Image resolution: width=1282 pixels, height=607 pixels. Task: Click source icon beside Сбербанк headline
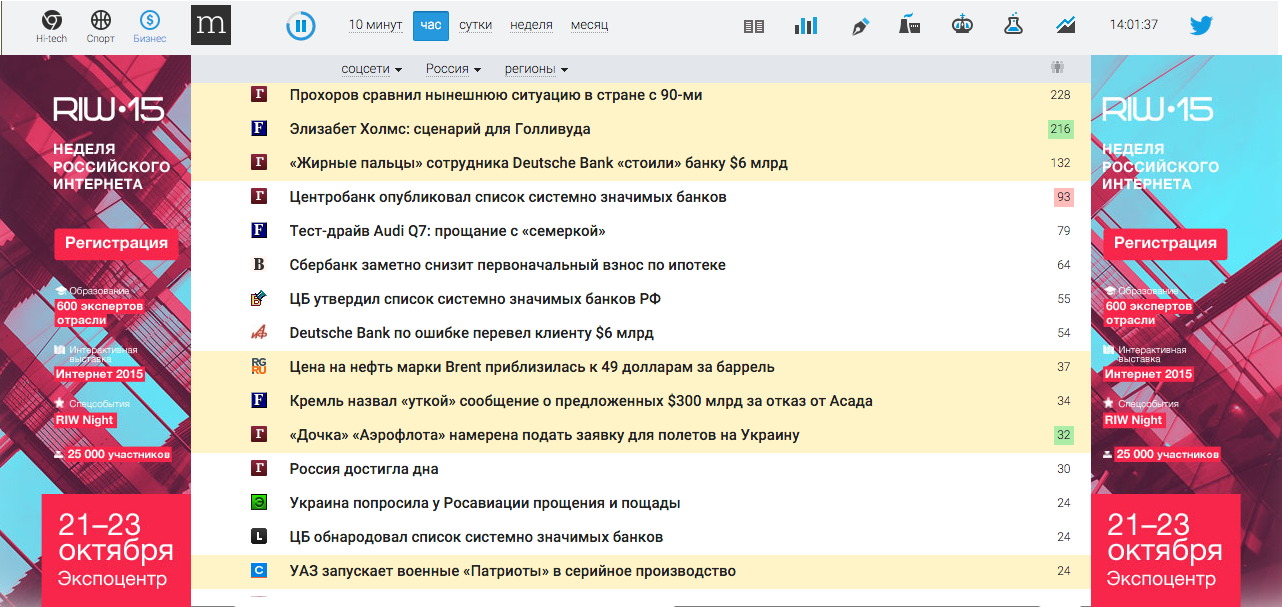pos(259,265)
